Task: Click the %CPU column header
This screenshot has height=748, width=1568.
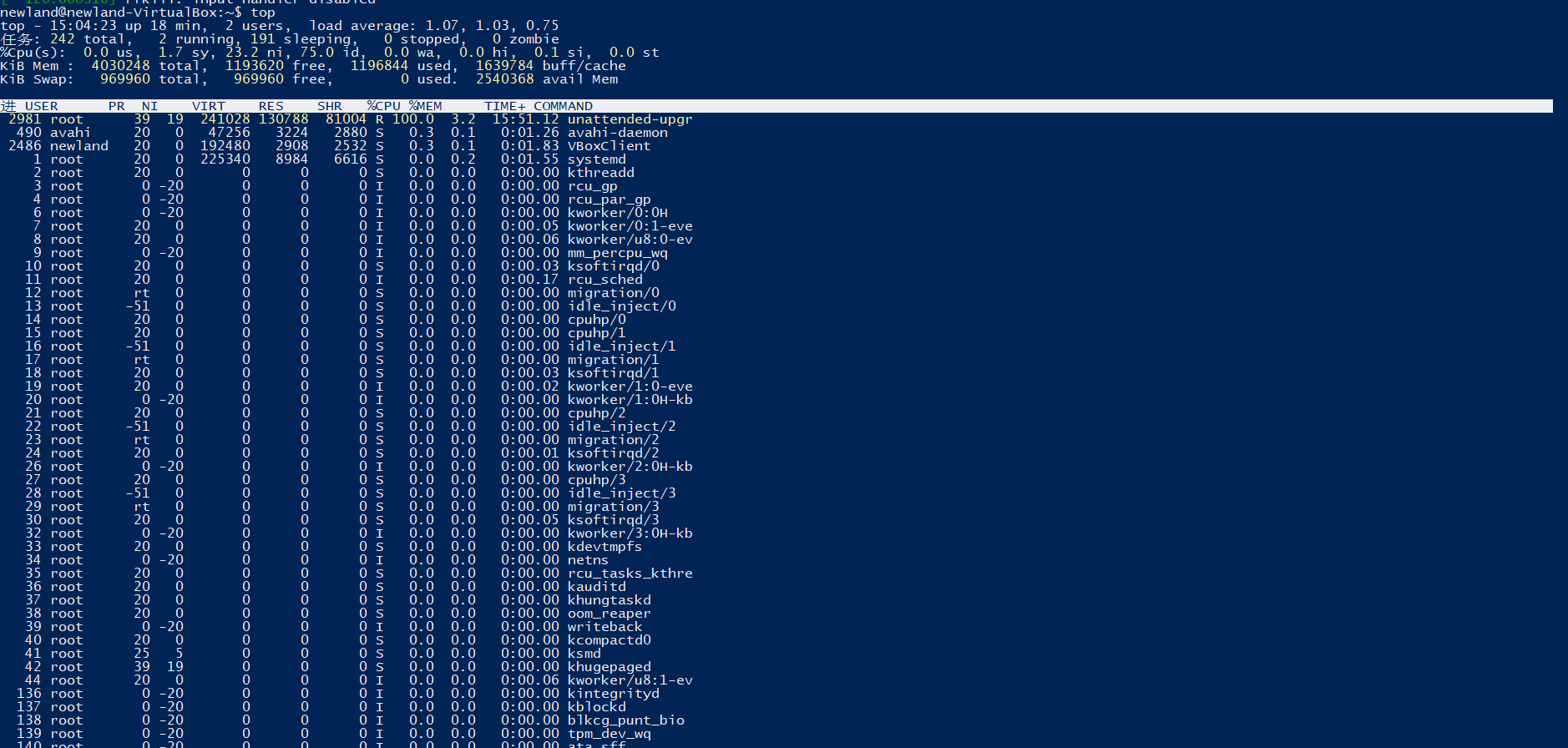Action: 384,106
